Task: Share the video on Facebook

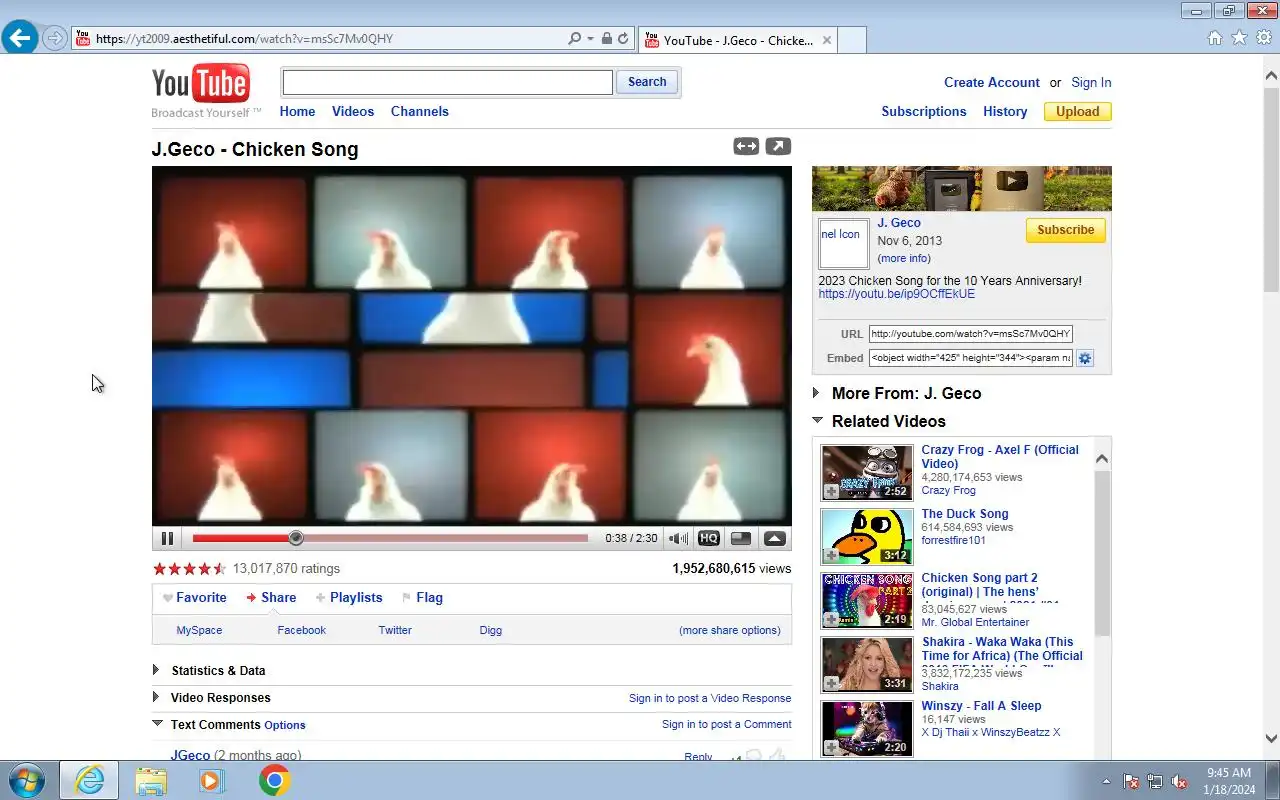Action: coord(301,630)
